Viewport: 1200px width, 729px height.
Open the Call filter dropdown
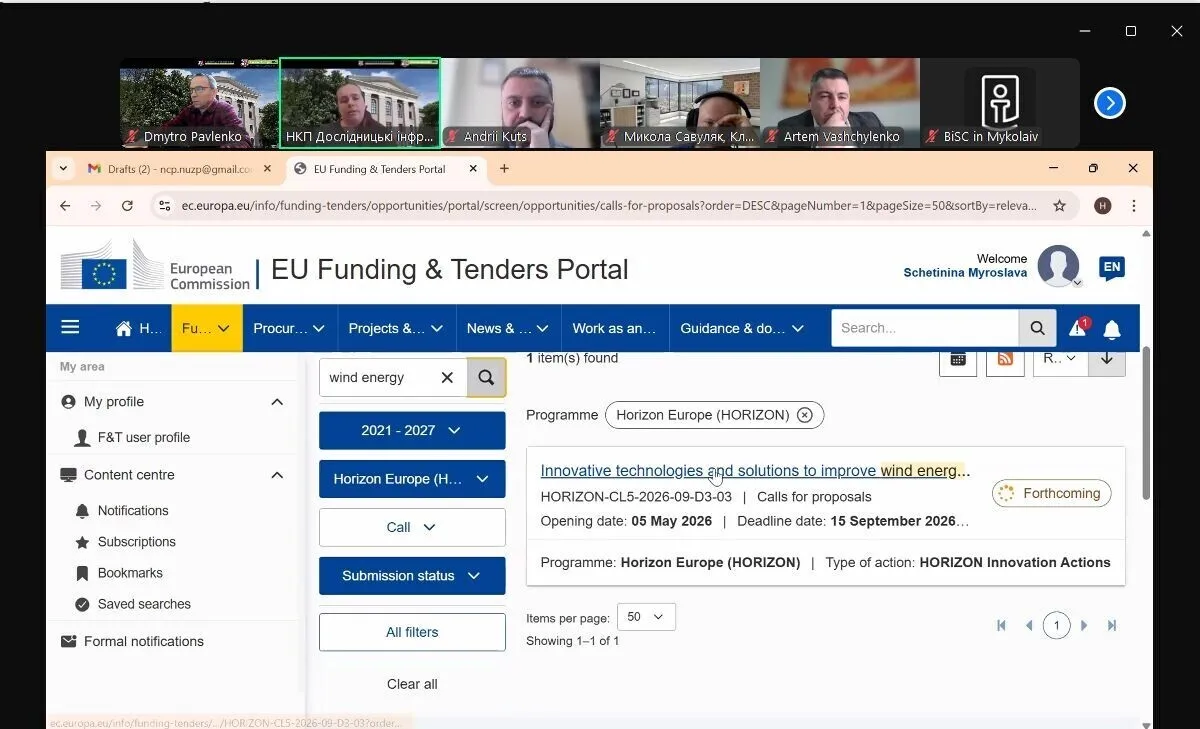(412, 527)
